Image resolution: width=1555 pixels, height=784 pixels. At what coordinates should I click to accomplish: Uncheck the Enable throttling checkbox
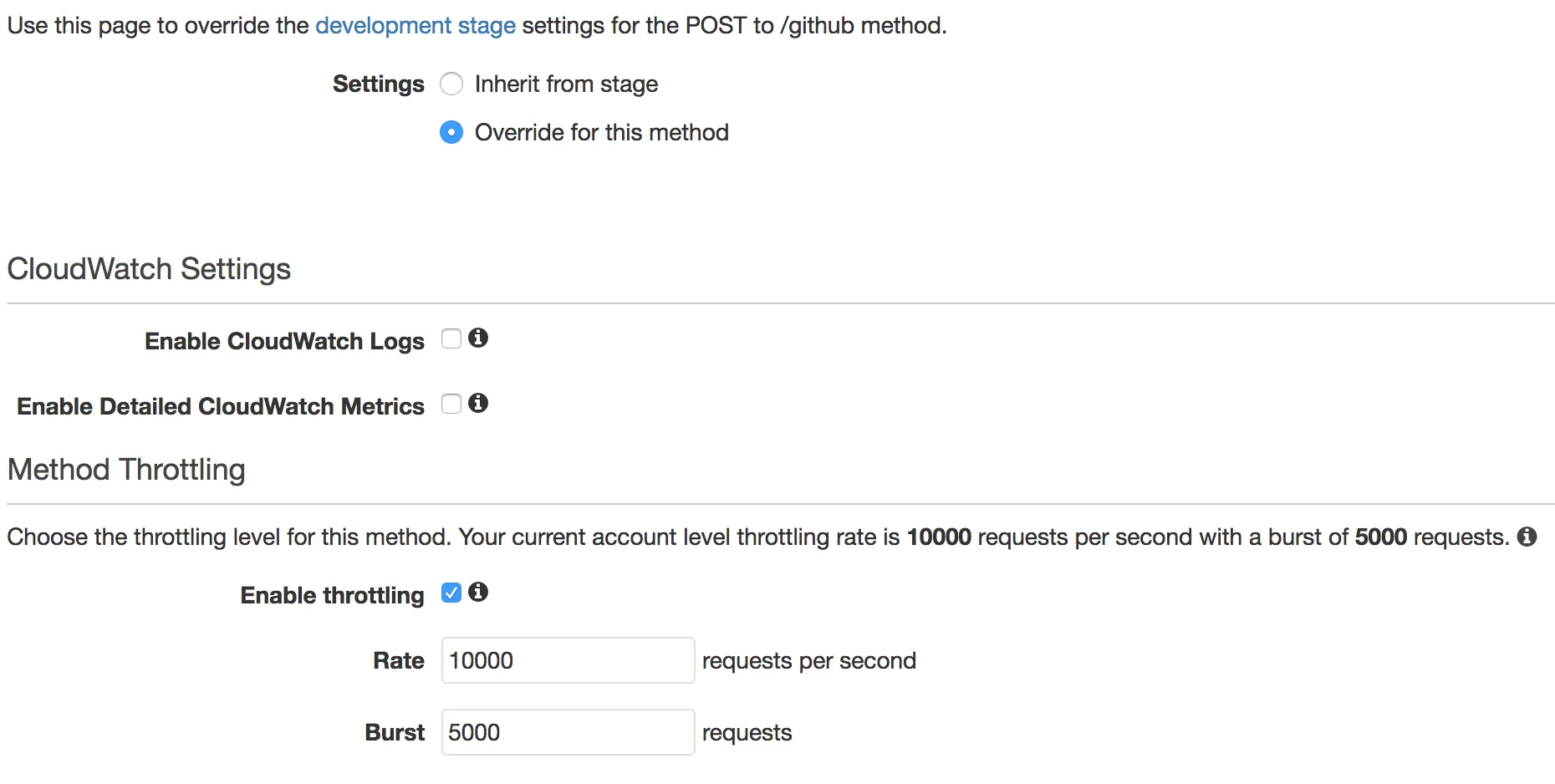[451, 593]
